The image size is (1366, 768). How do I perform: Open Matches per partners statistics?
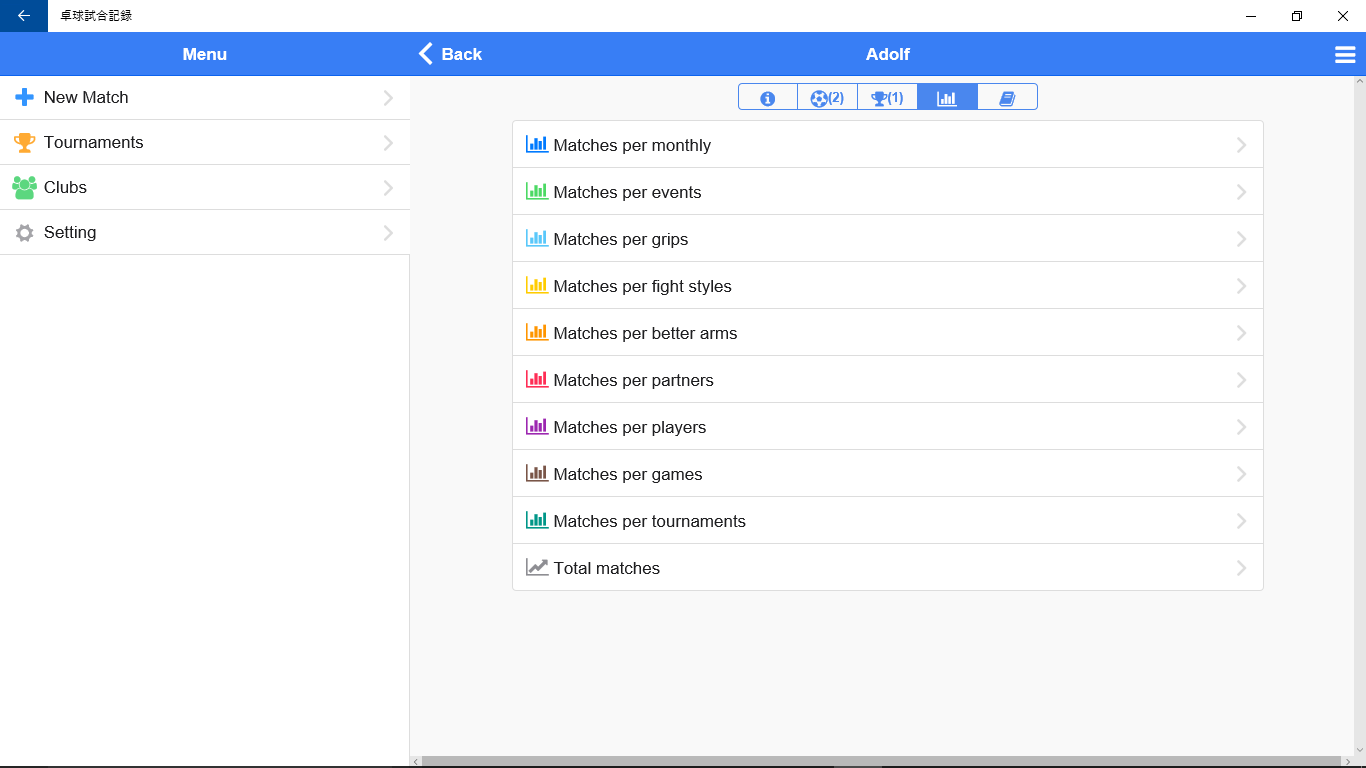tap(633, 380)
